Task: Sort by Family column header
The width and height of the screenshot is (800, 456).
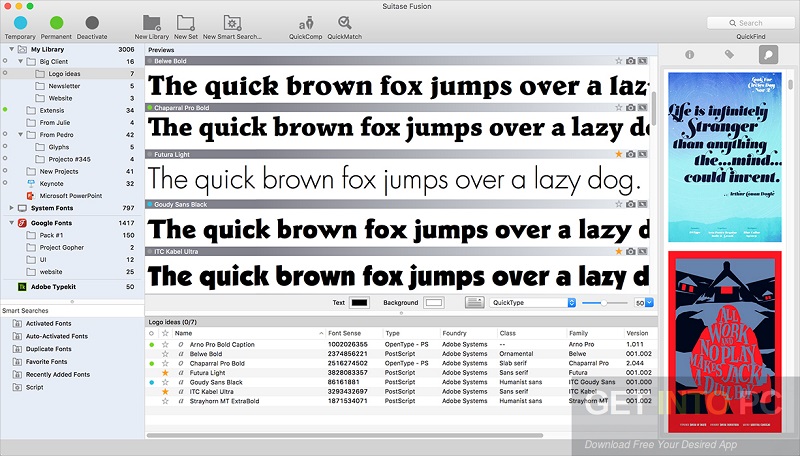Action: (x=595, y=333)
